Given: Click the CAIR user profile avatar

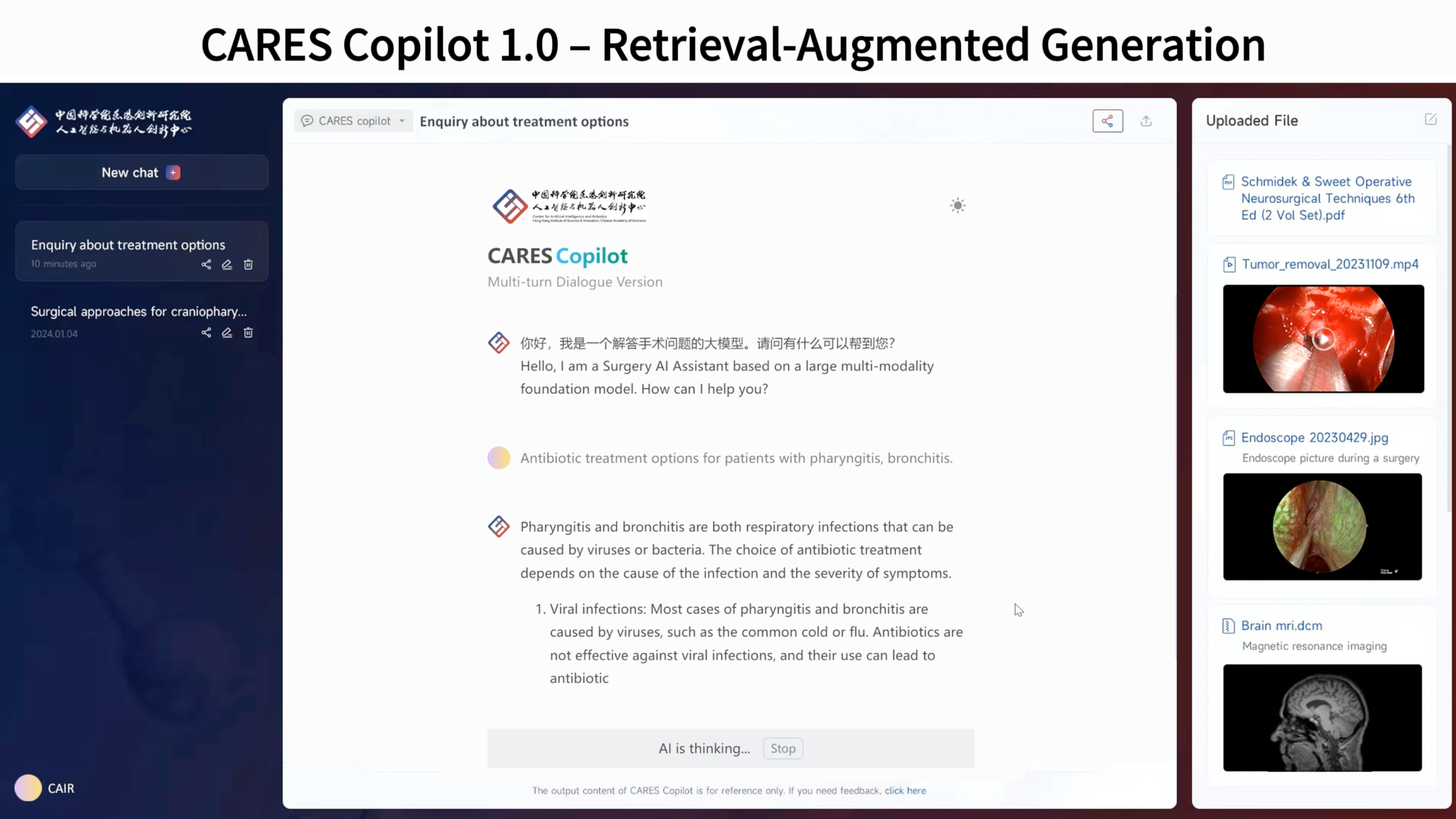Looking at the screenshot, I should (x=28, y=788).
